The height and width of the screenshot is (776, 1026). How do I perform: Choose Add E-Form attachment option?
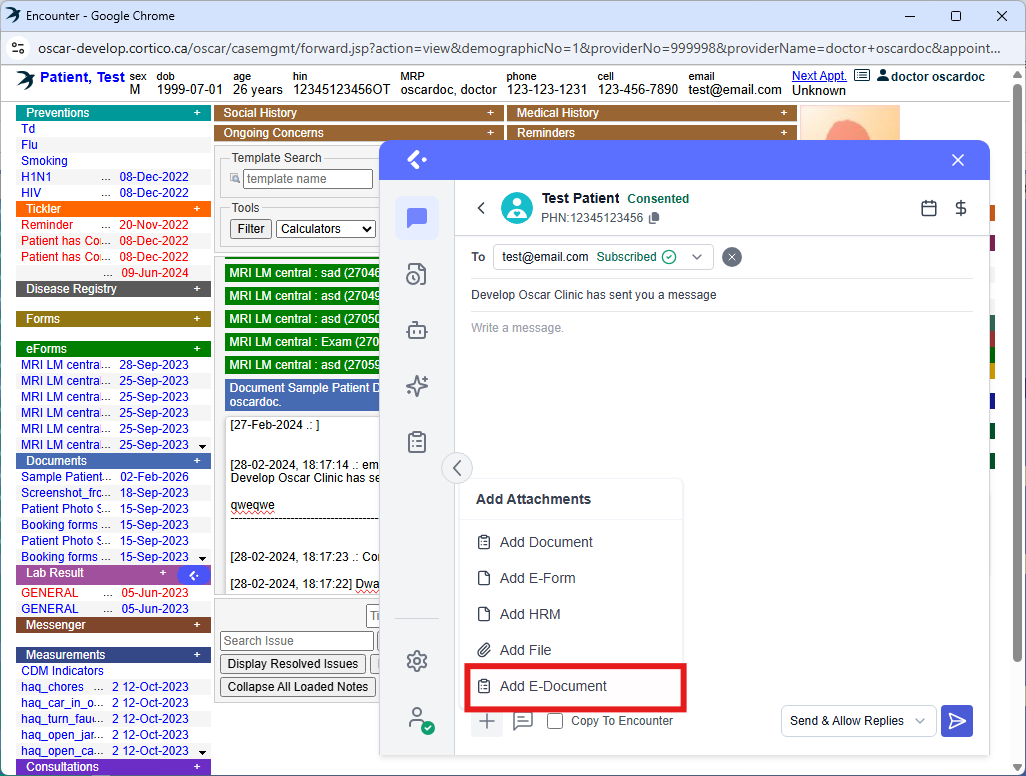point(537,578)
